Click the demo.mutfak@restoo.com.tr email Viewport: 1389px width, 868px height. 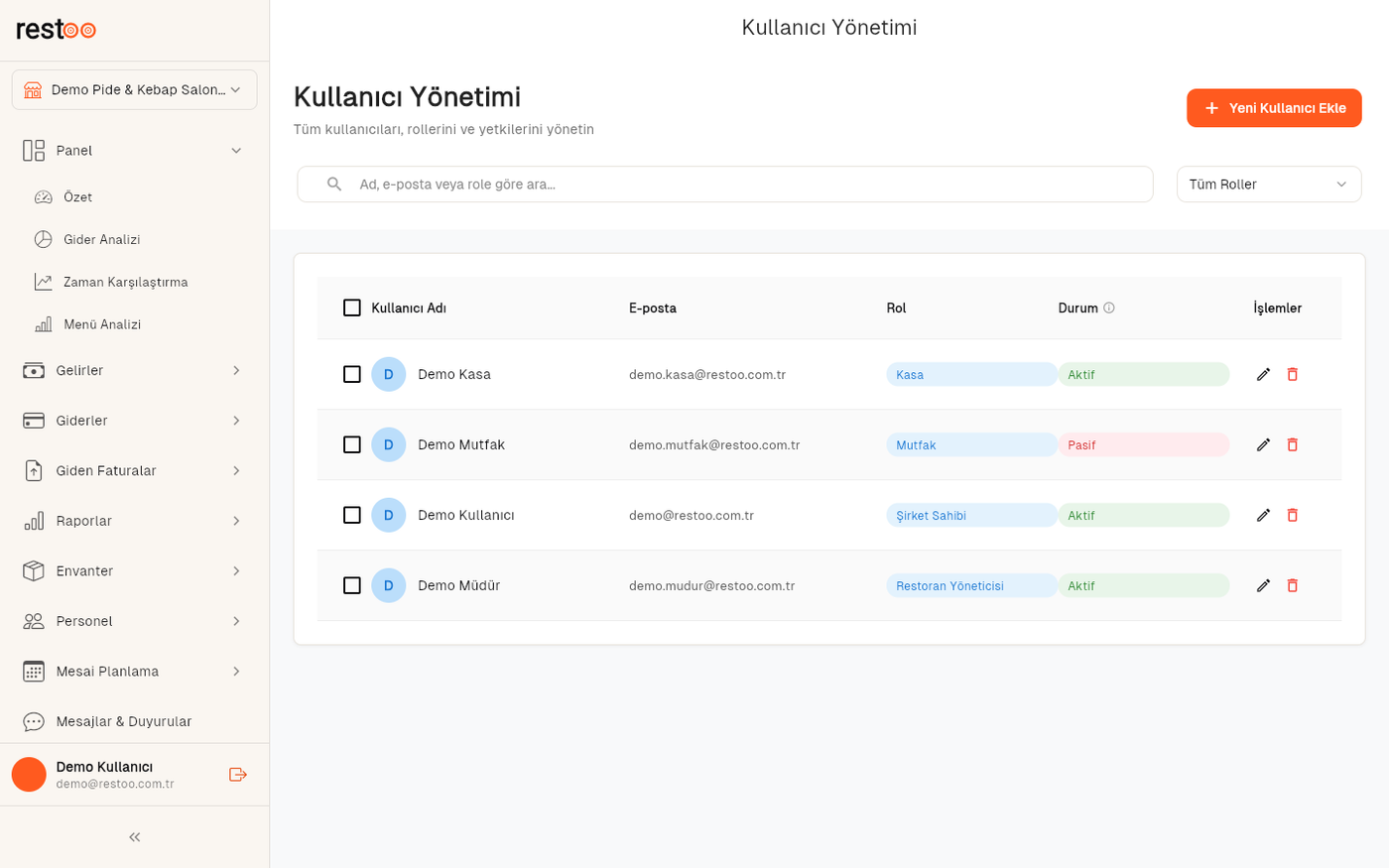click(714, 444)
